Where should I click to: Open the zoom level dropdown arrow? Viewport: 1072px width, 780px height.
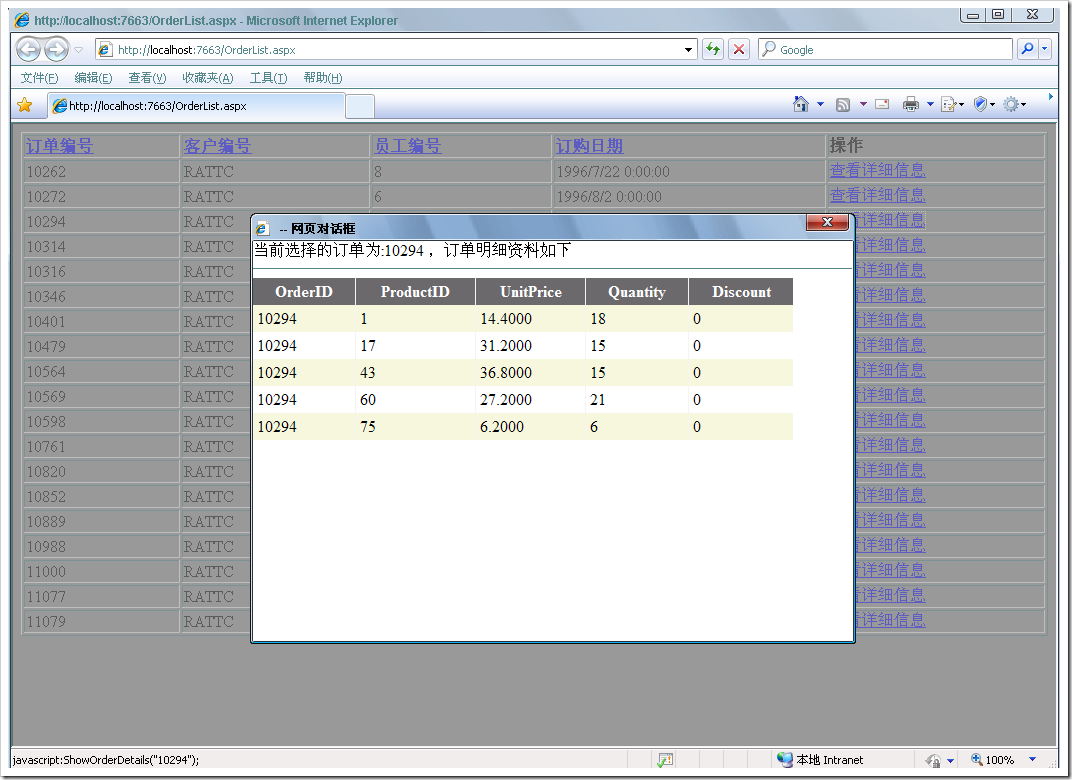pos(1033,760)
